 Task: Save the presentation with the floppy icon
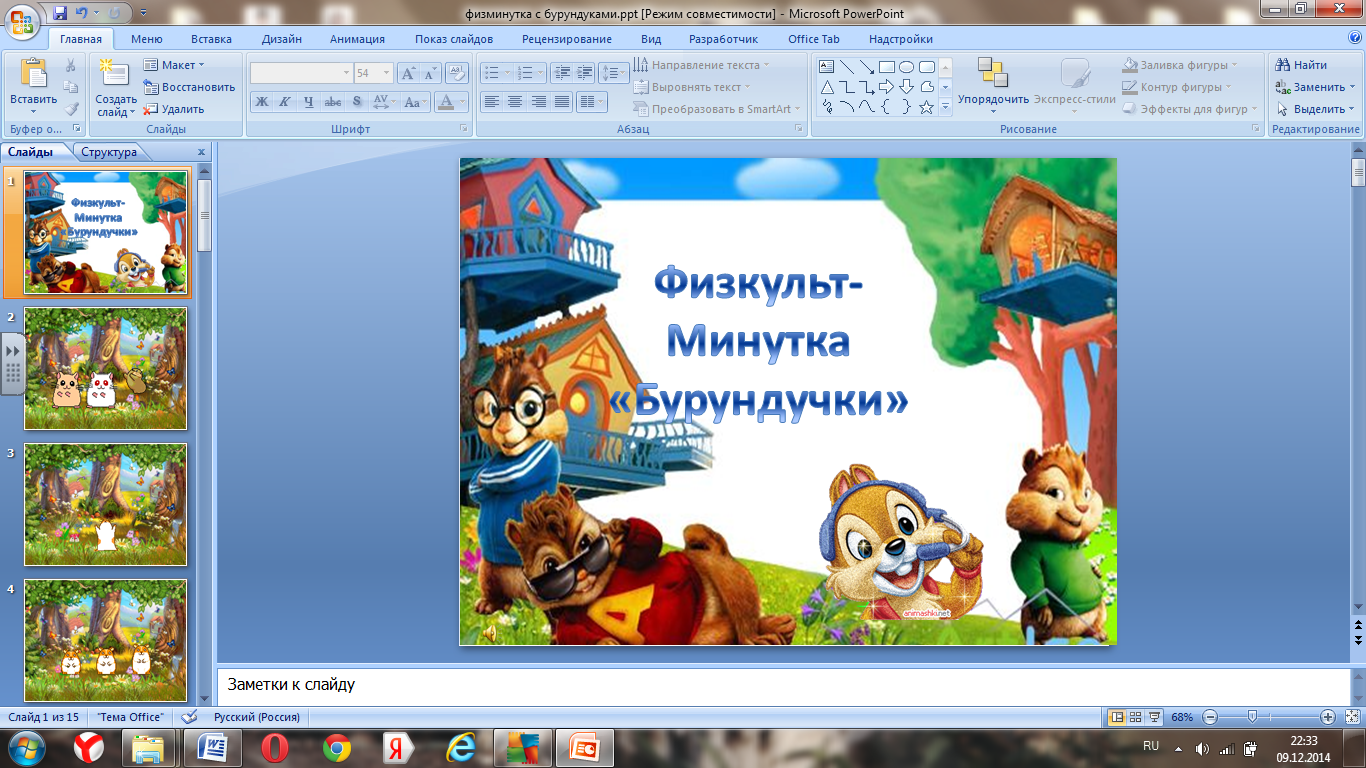coord(60,13)
